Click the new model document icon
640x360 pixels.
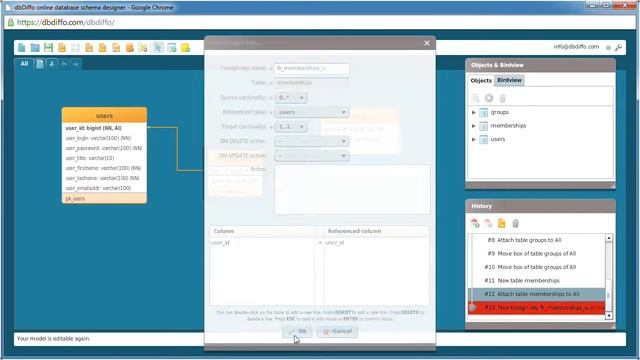click(22, 48)
